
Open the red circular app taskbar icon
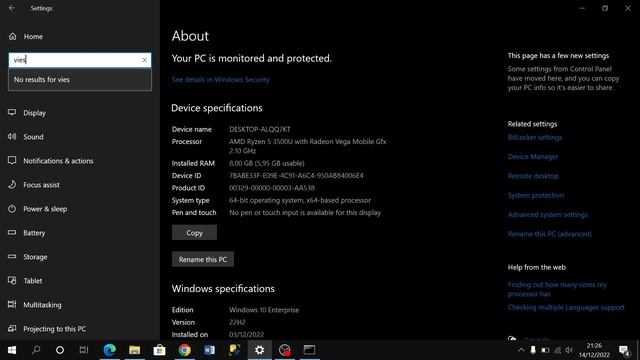click(x=284, y=350)
